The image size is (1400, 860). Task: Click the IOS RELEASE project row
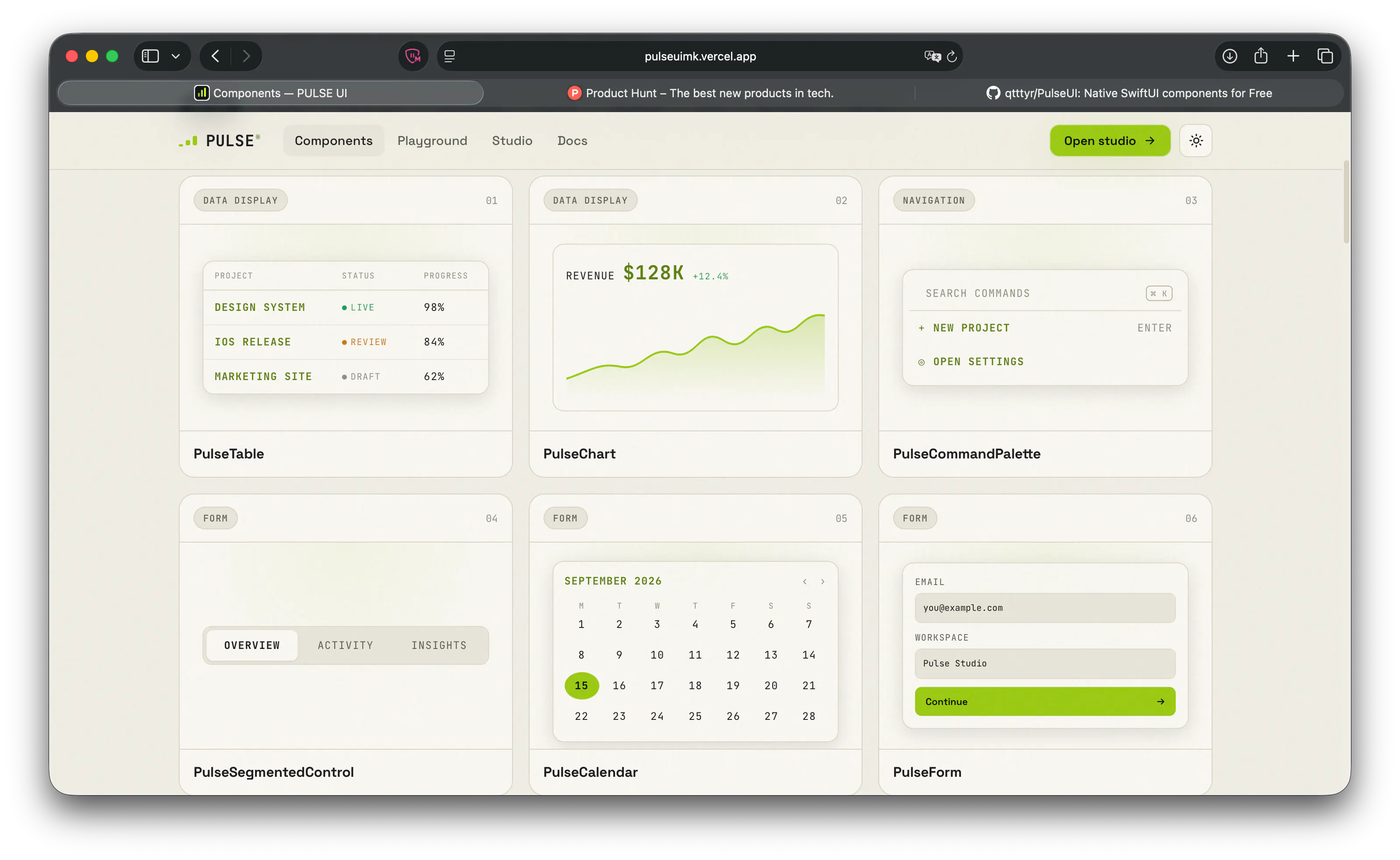tap(345, 342)
